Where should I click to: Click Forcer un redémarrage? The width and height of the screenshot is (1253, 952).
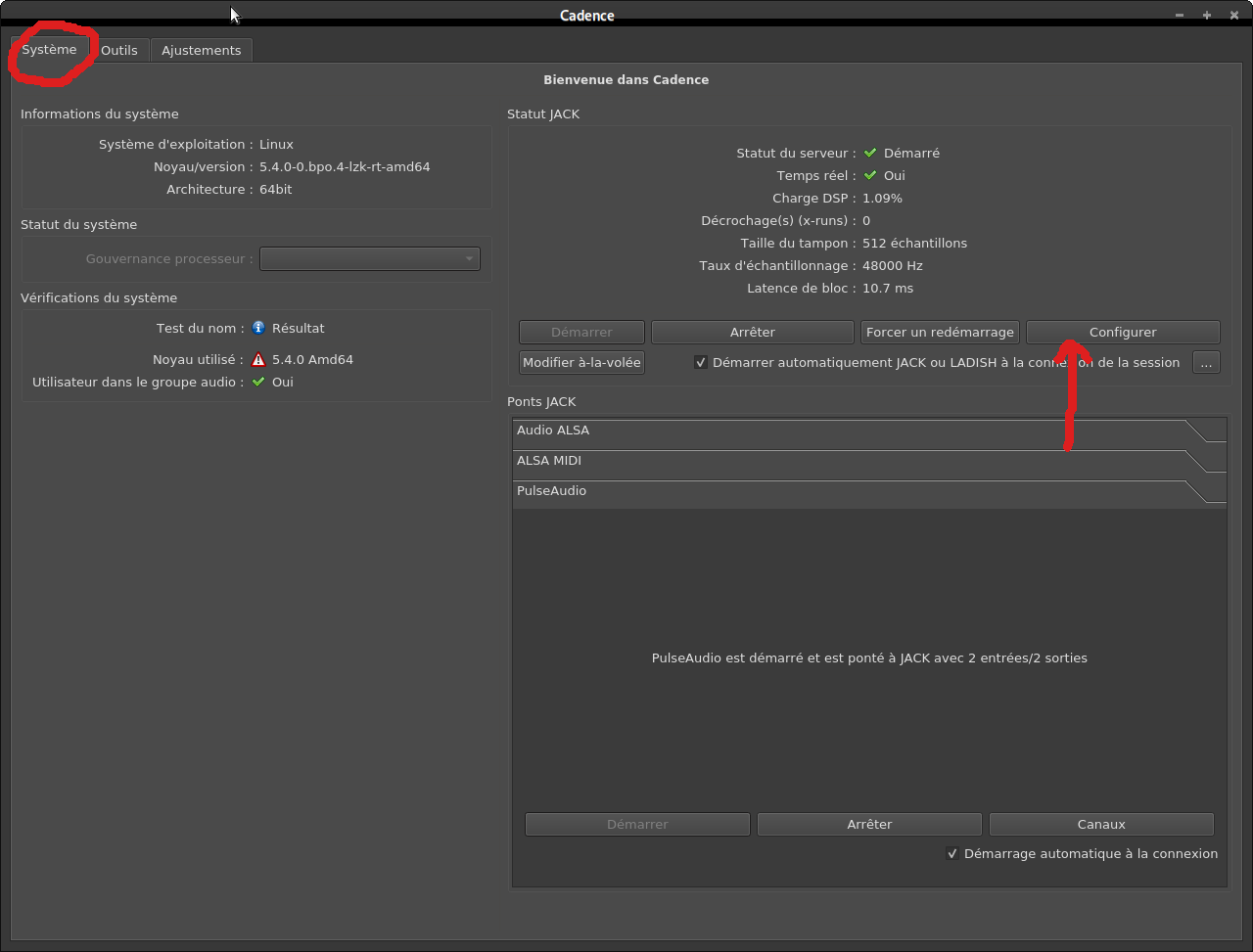coord(941,332)
